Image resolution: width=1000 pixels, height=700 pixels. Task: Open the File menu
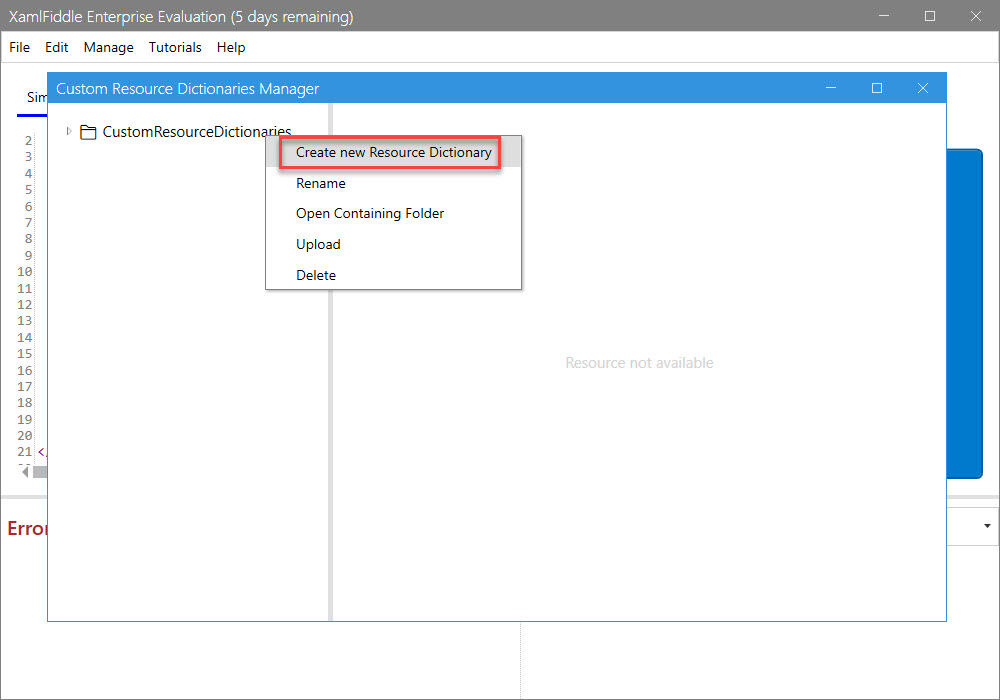coord(19,47)
